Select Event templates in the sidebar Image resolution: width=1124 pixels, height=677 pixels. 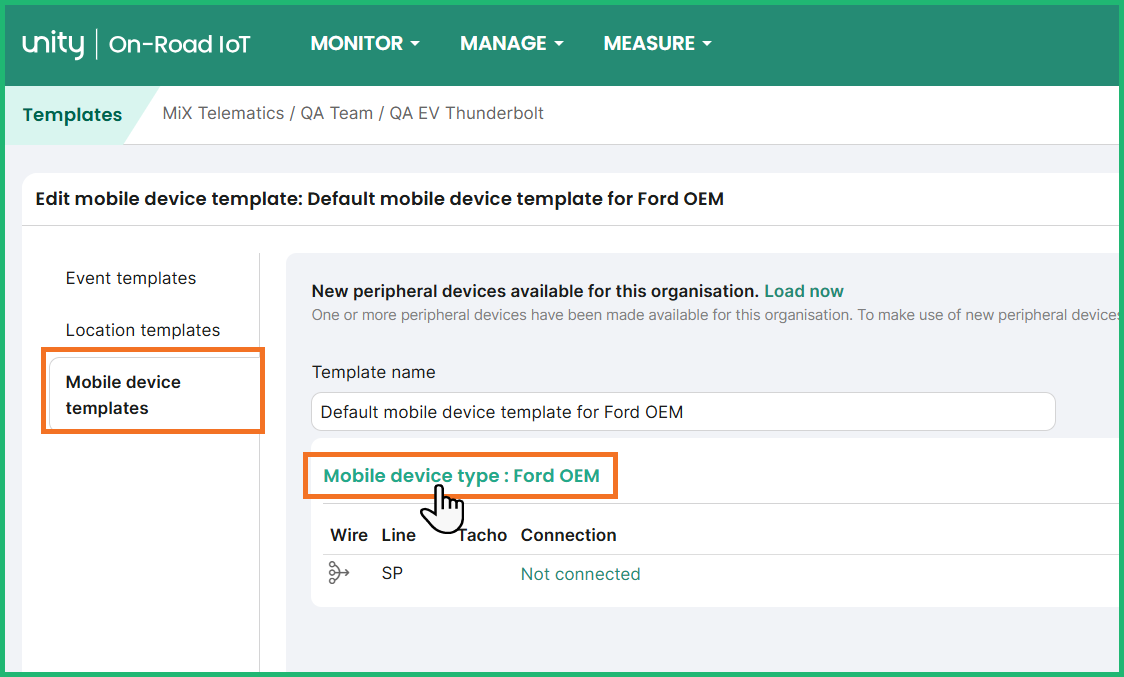click(x=130, y=278)
